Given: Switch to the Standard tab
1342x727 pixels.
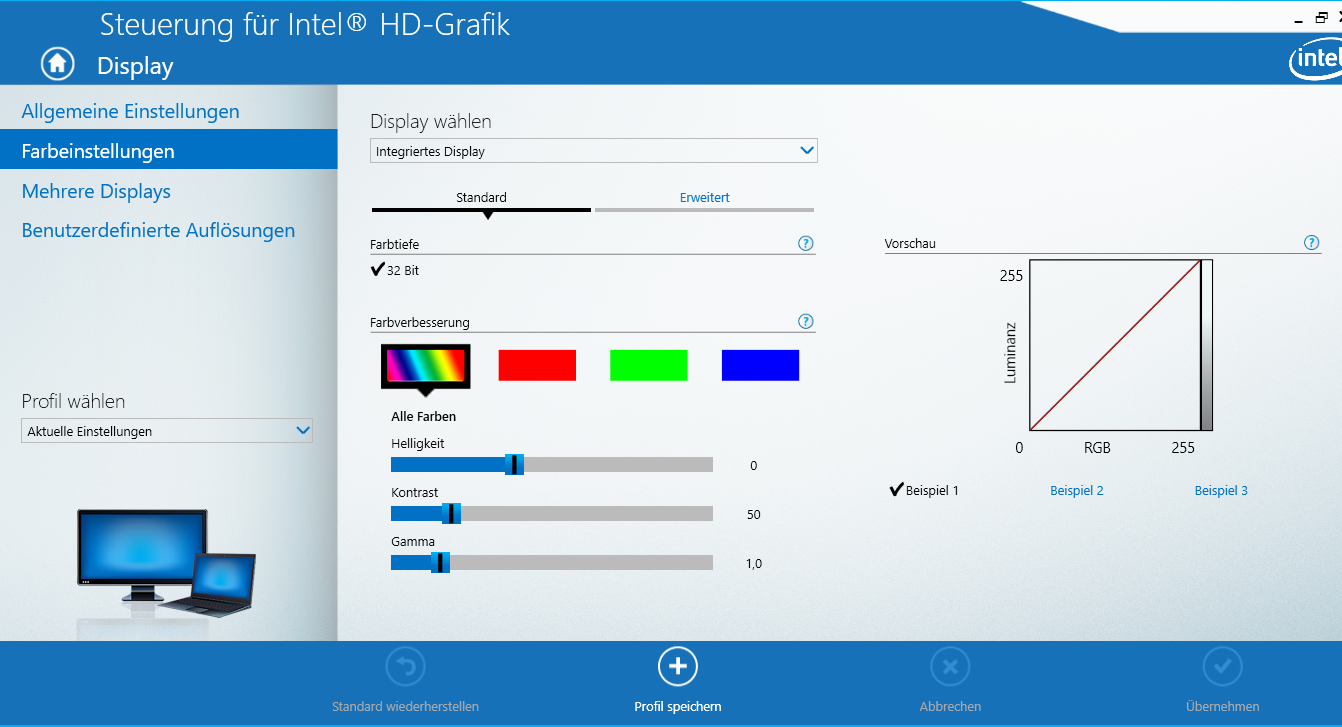Looking at the screenshot, I should (x=481, y=198).
